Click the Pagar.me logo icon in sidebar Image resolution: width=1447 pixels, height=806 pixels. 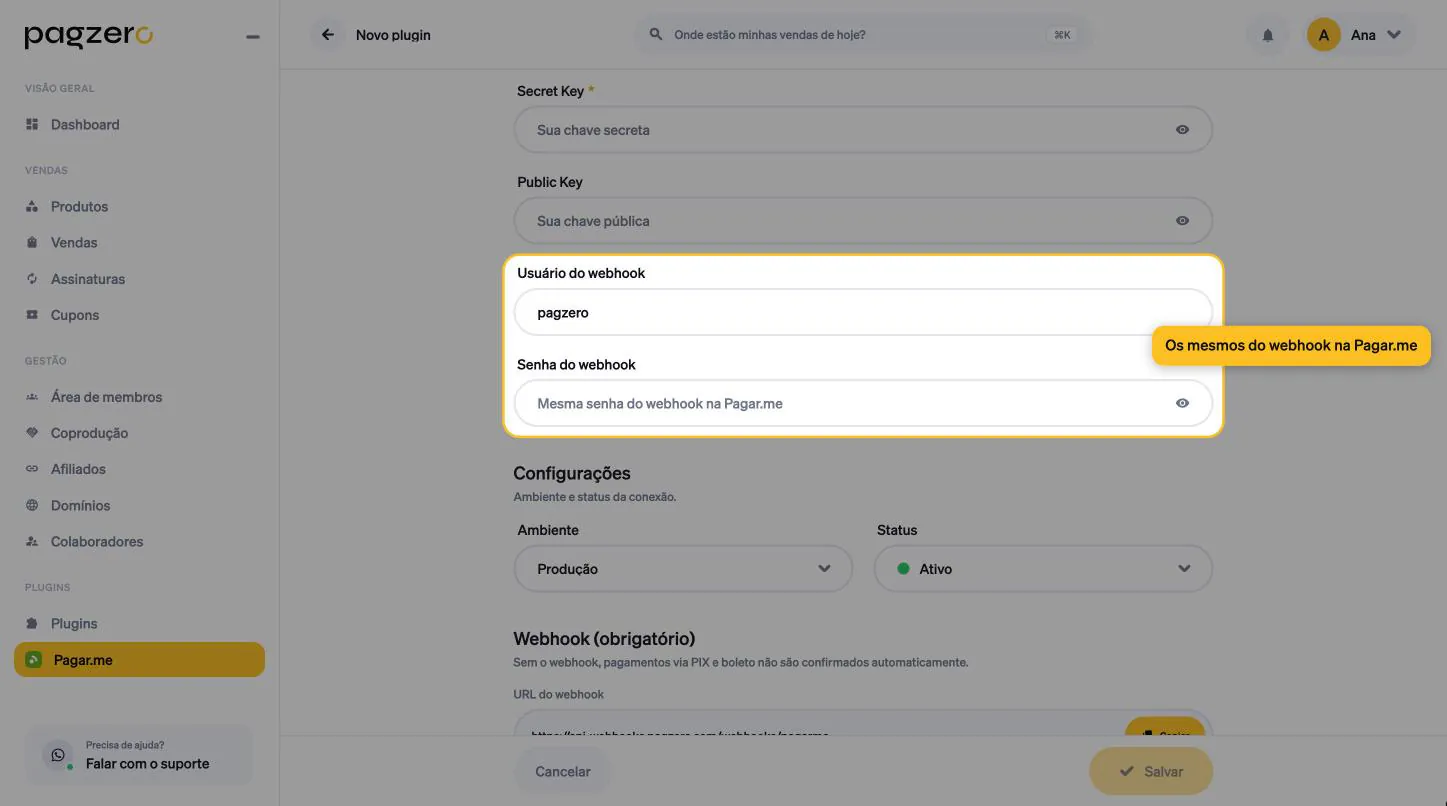pos(34,660)
